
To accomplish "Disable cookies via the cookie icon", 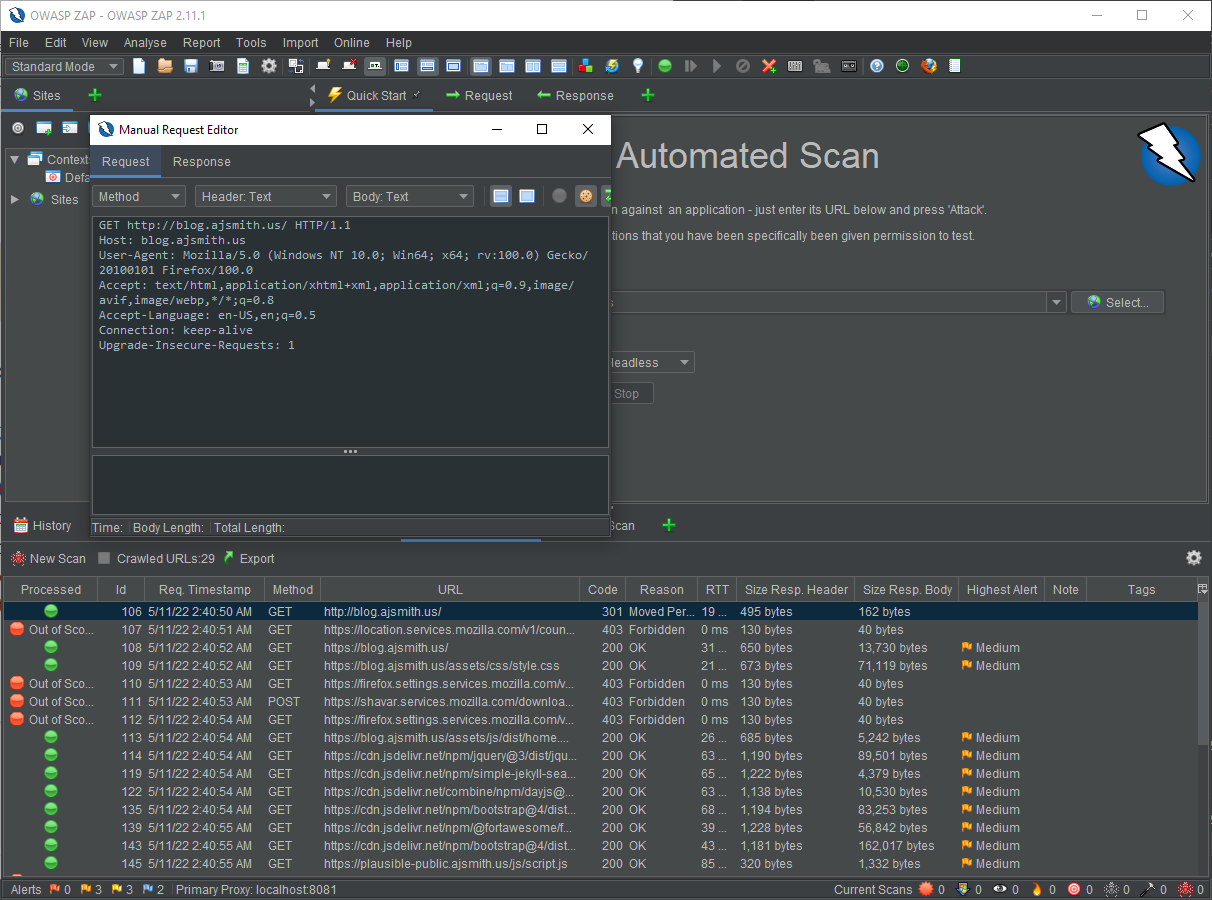I will click(585, 196).
